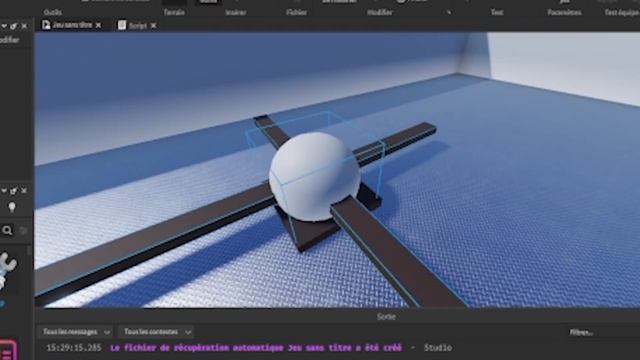Undock the upper left panel with pop-out icon

point(14,26)
